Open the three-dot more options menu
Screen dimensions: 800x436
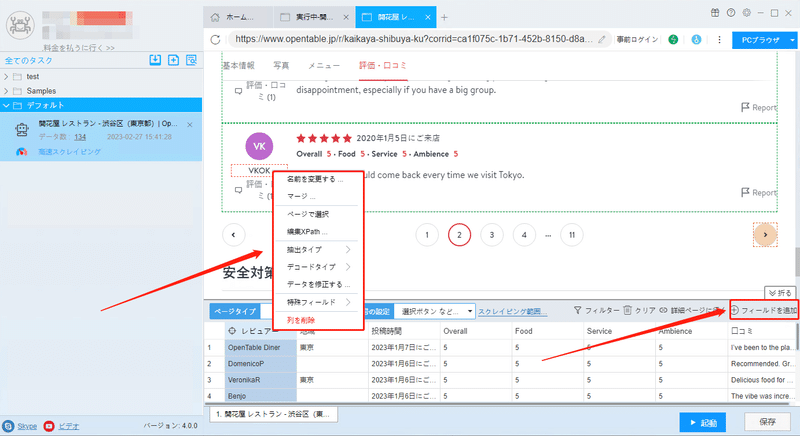(x=719, y=39)
